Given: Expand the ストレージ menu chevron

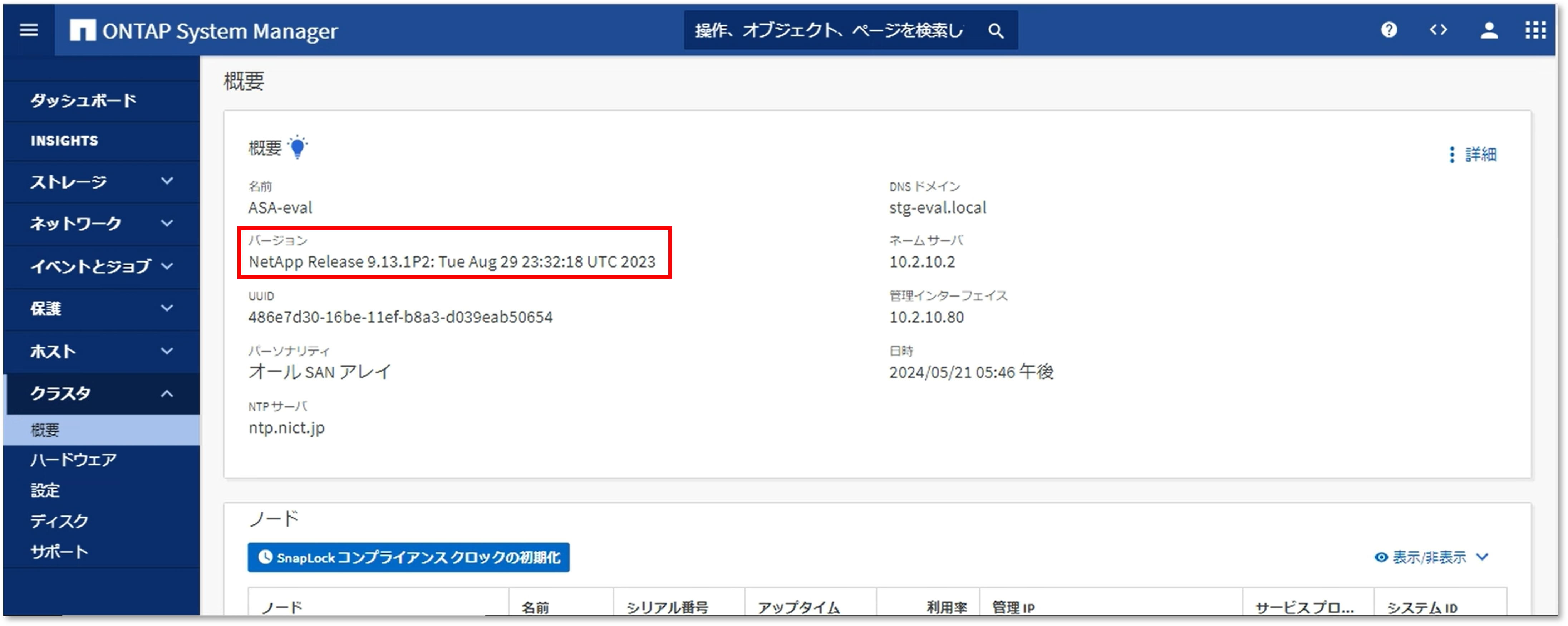Looking at the screenshot, I should [167, 181].
